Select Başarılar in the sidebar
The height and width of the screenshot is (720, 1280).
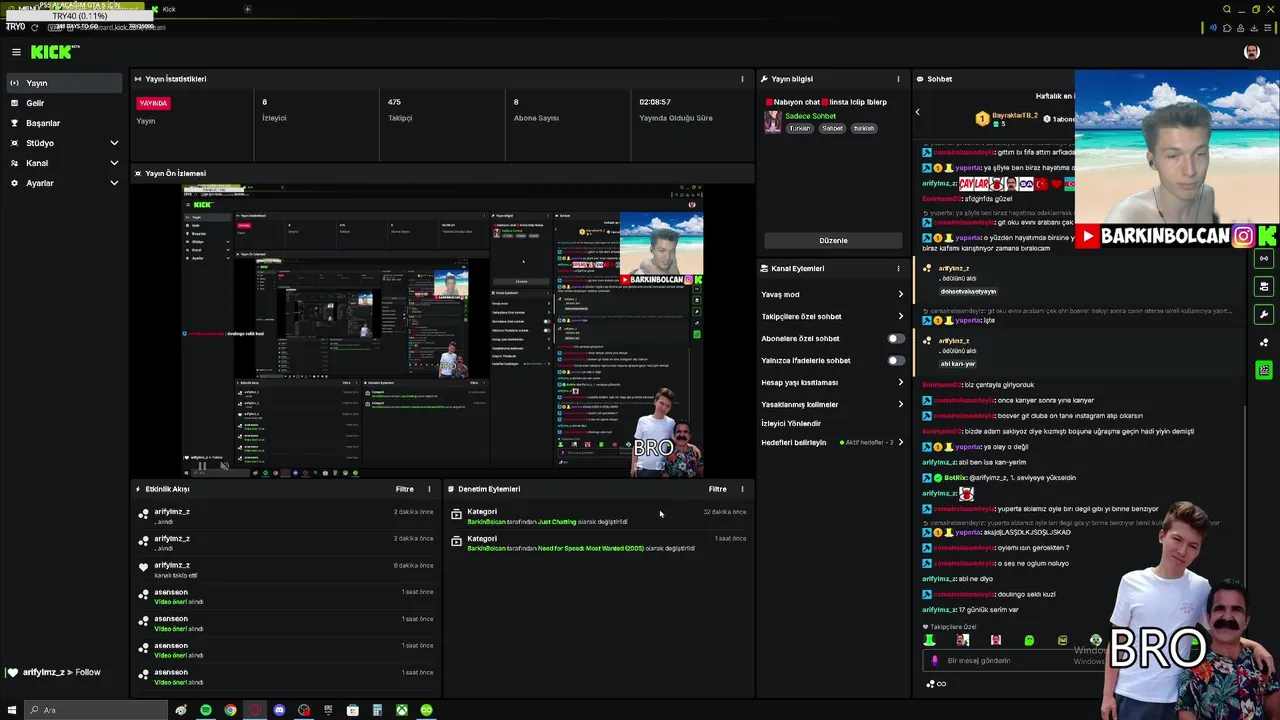pyautogui.click(x=65, y=123)
